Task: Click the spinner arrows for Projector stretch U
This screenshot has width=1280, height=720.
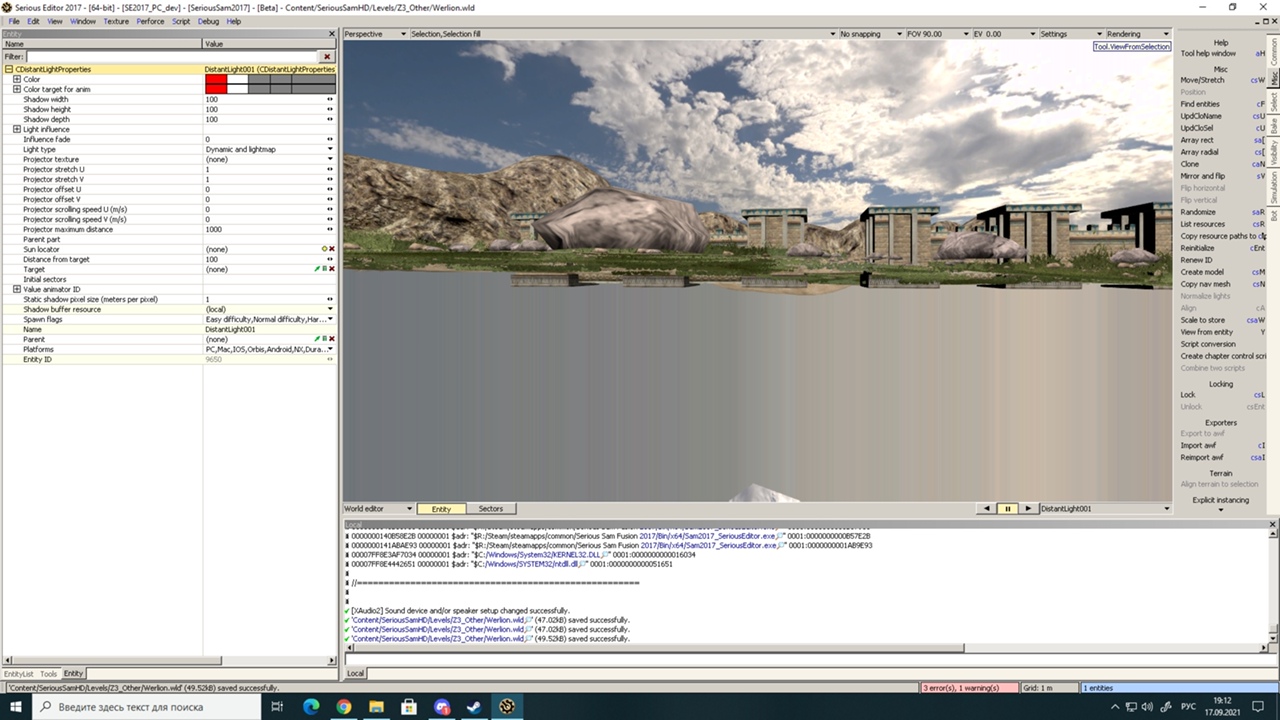Action: click(x=330, y=169)
